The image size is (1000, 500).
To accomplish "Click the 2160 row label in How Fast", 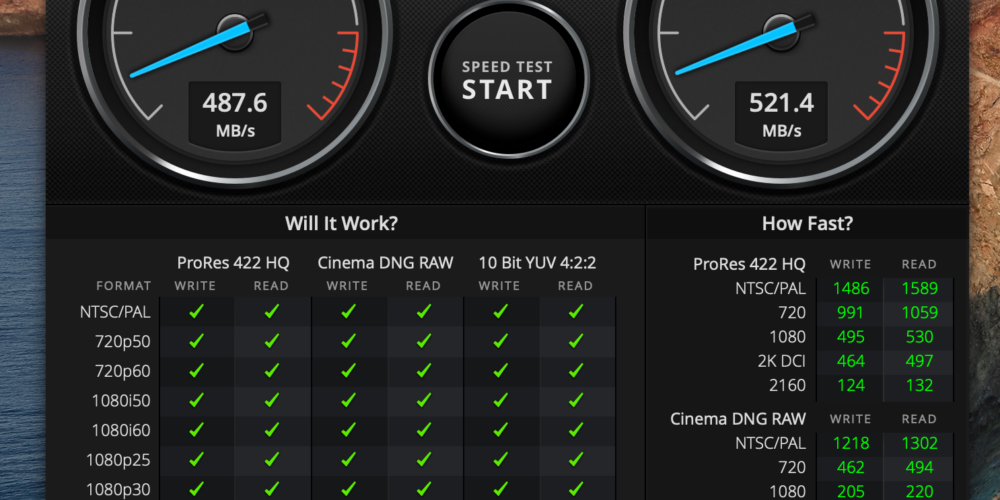I will point(789,385).
